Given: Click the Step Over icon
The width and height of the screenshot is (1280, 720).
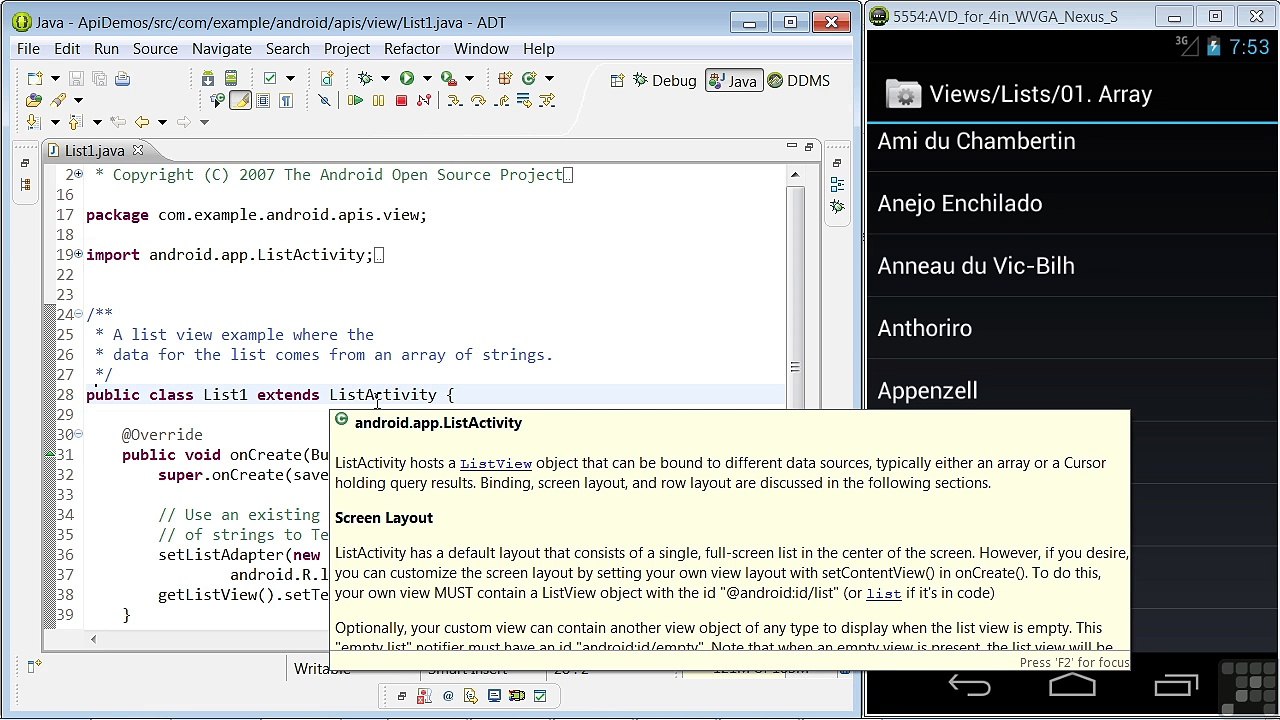Looking at the screenshot, I should pyautogui.click(x=478, y=101).
